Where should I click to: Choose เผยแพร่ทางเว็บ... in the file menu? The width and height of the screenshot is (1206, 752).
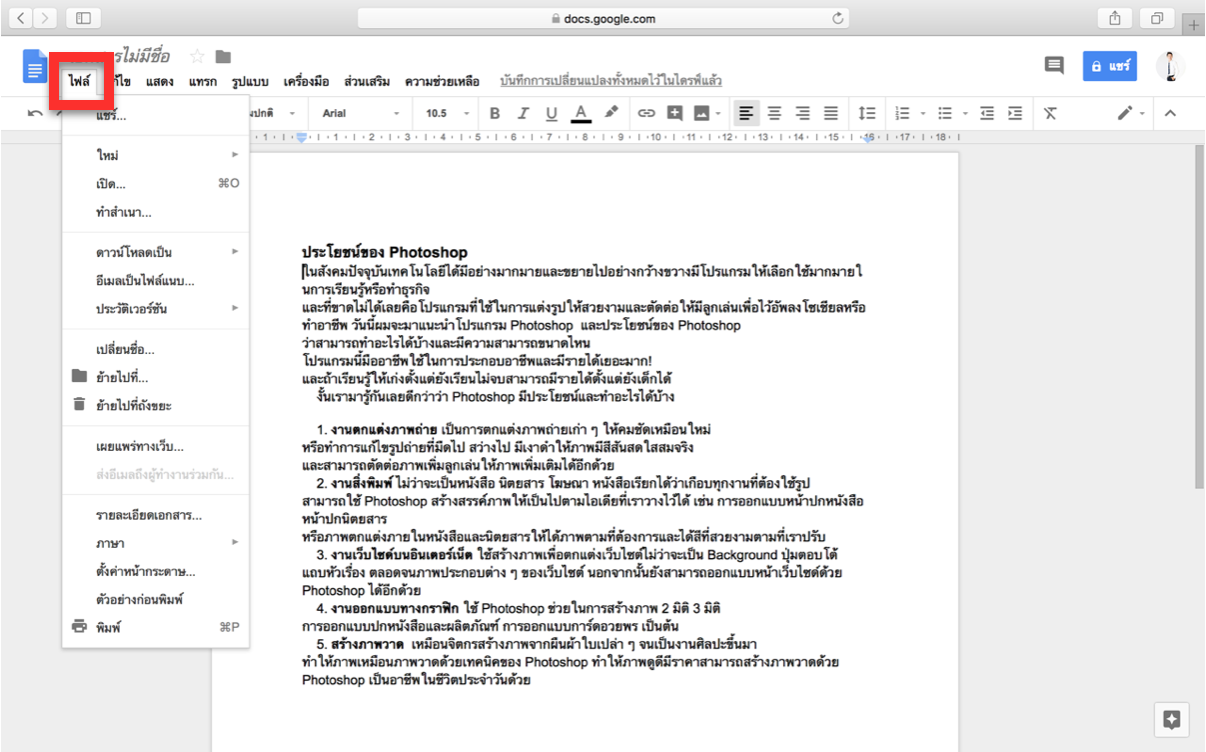[156, 446]
